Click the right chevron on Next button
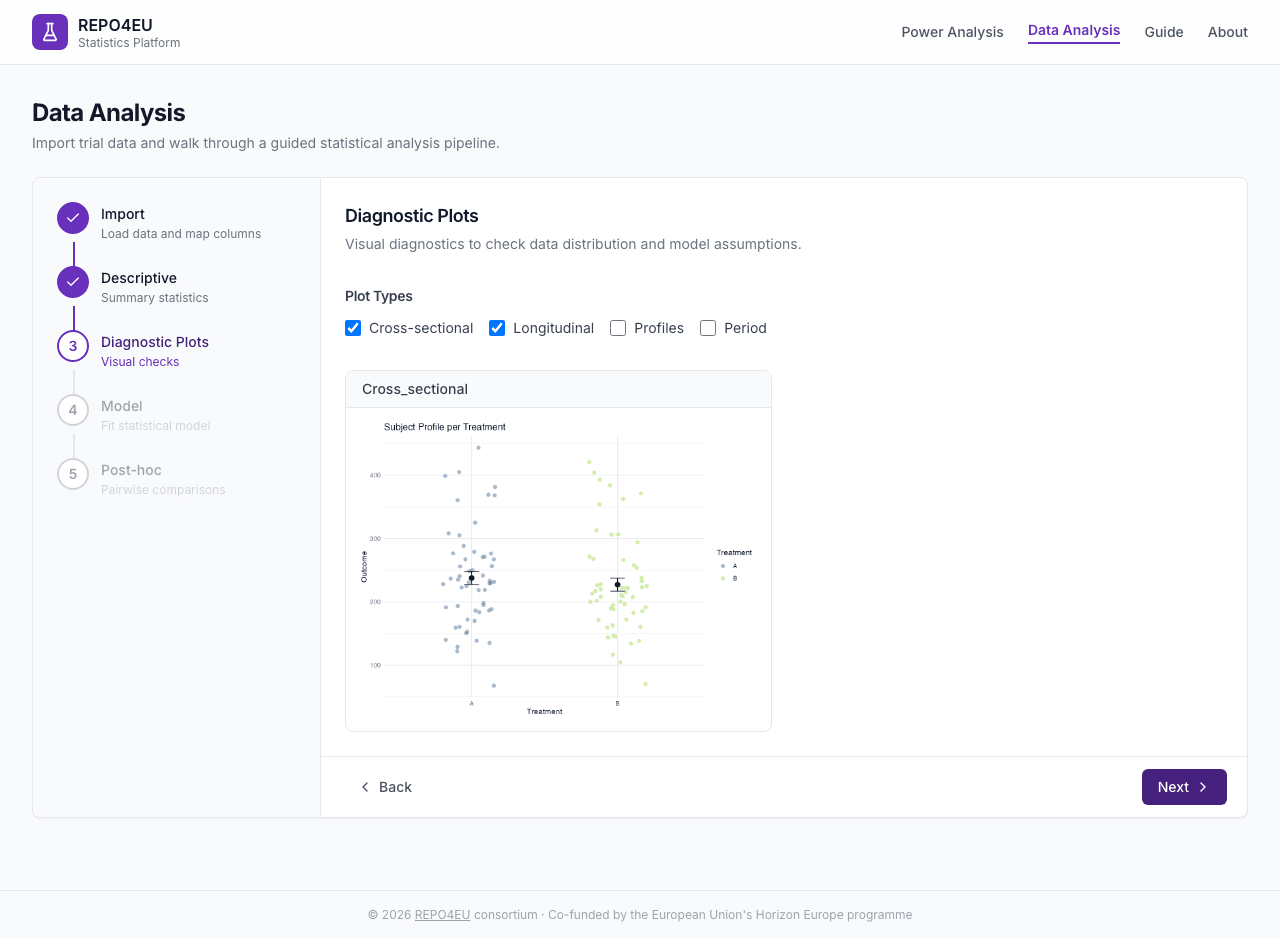1280x939 pixels. click(1203, 787)
